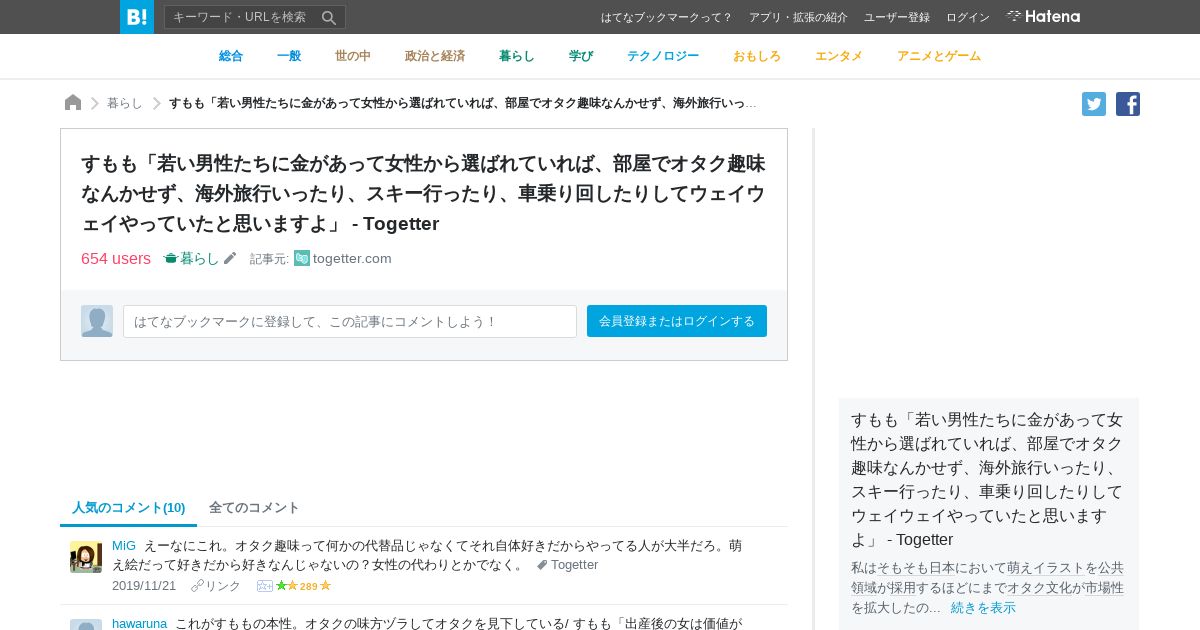
Task: Select the 一般 category
Action: point(289,56)
